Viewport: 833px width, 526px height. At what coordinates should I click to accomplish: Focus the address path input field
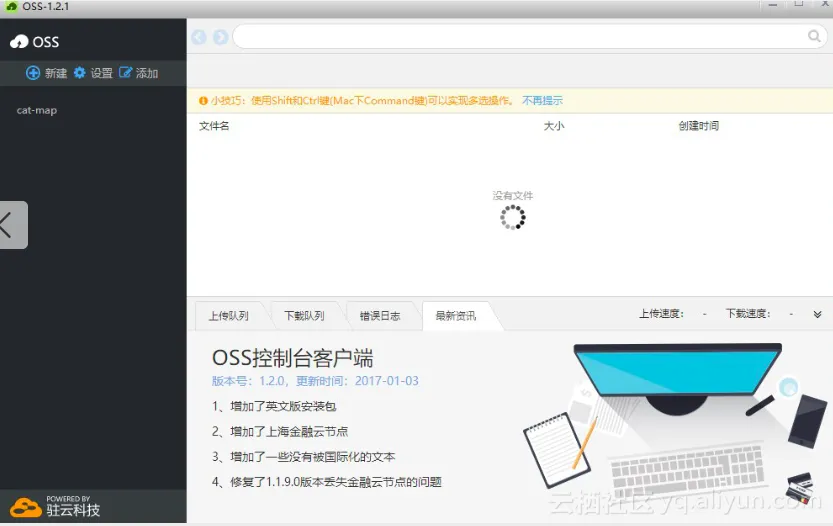coord(520,36)
